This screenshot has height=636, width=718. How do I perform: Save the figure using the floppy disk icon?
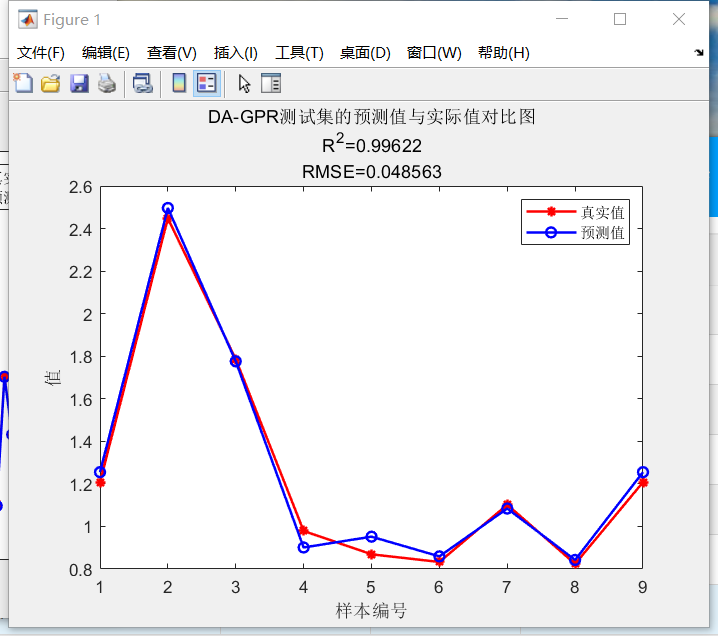coord(79,84)
